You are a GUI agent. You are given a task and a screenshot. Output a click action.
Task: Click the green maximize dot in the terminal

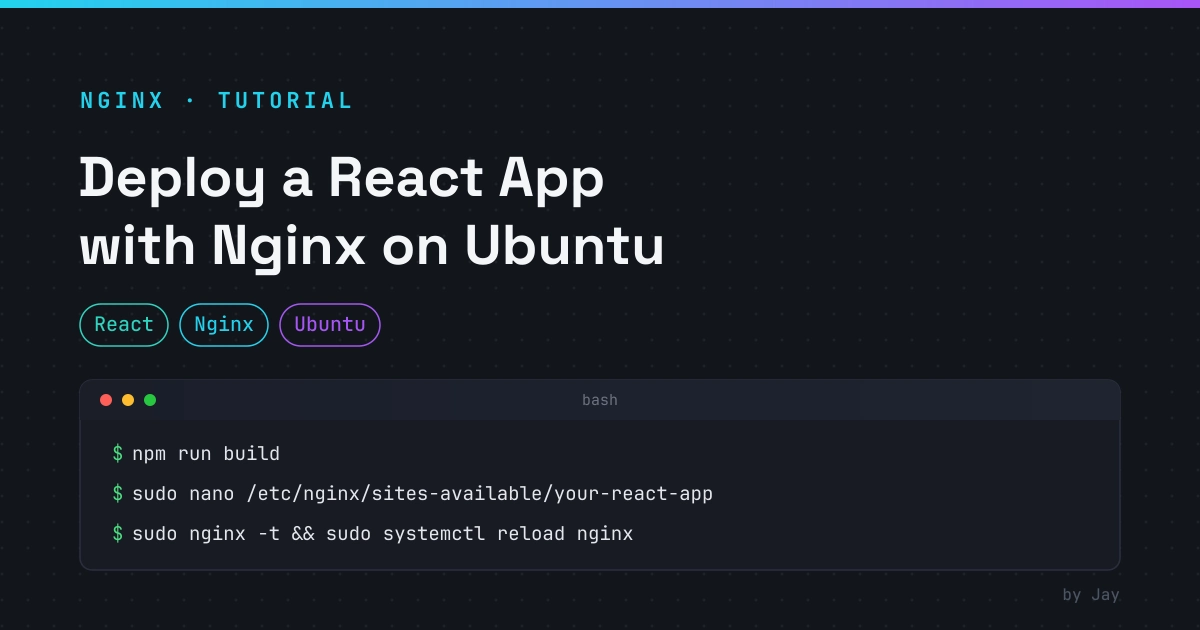pos(150,400)
